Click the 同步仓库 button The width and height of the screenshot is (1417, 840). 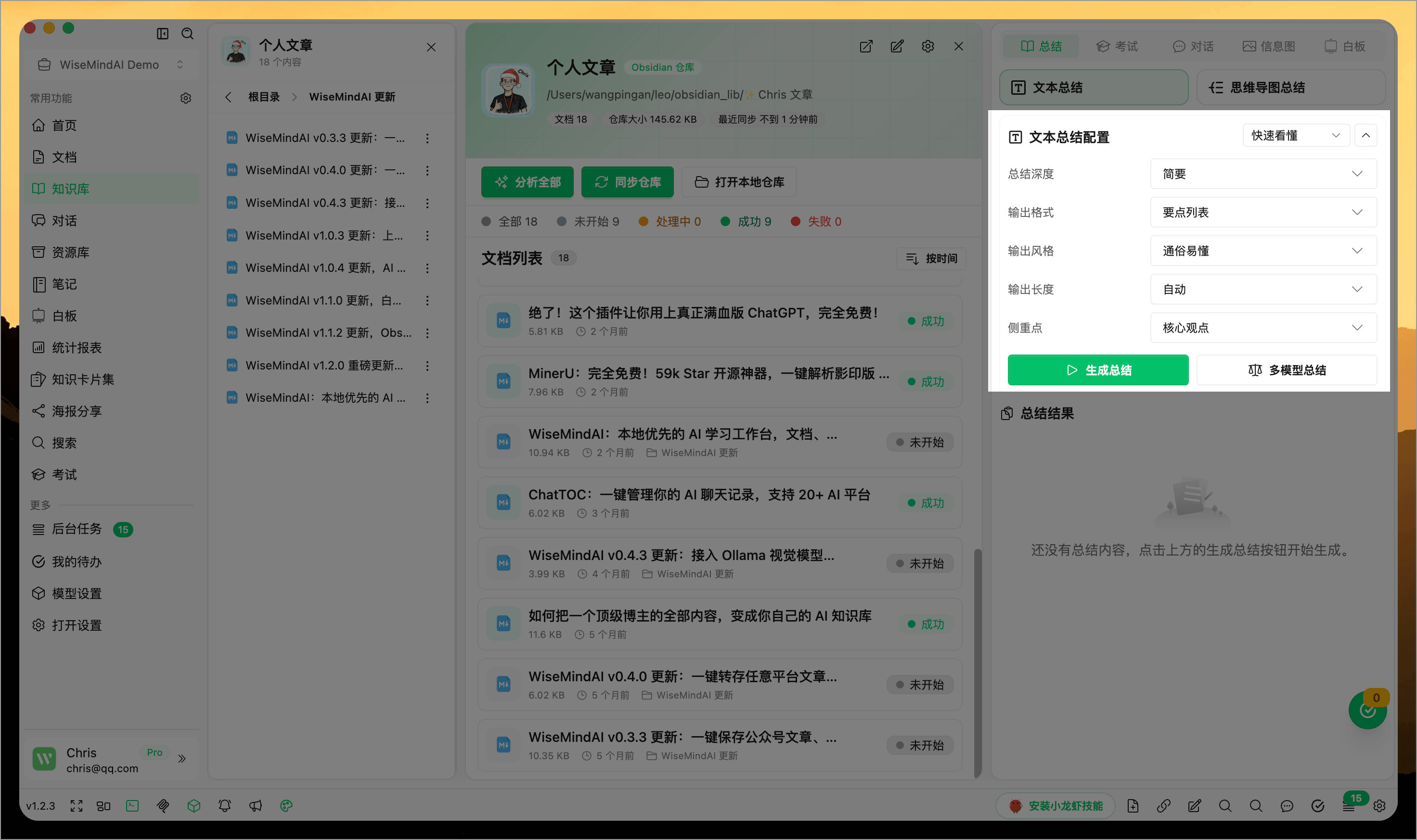[627, 182]
